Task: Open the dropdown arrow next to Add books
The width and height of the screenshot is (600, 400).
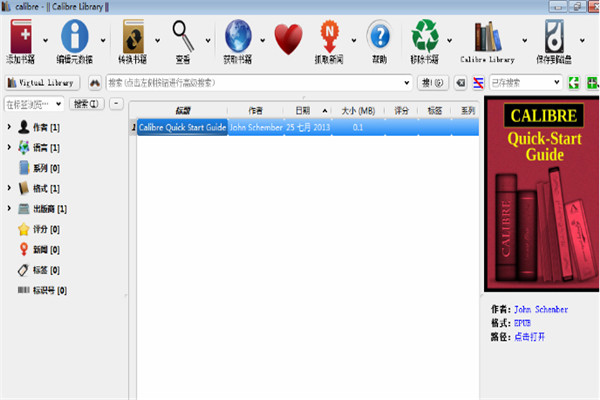Action: pyautogui.click(x=46, y=40)
